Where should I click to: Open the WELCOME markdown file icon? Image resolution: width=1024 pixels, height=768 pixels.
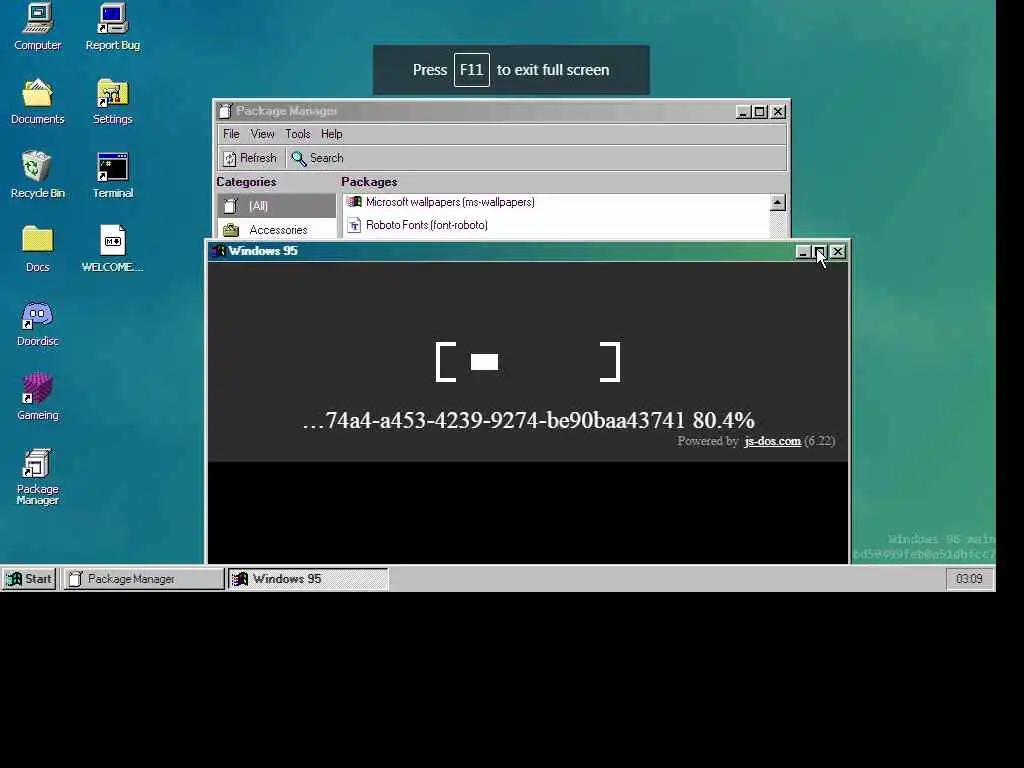pos(112,249)
